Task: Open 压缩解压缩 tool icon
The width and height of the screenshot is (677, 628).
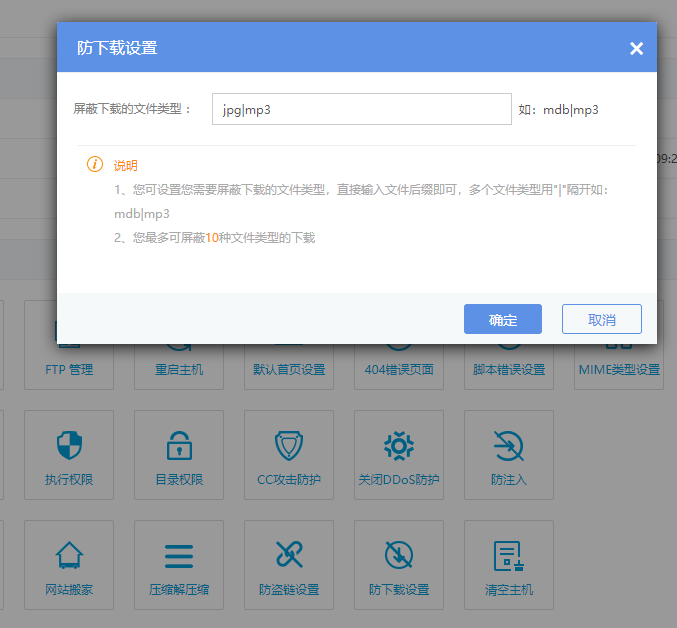Action: point(179,556)
